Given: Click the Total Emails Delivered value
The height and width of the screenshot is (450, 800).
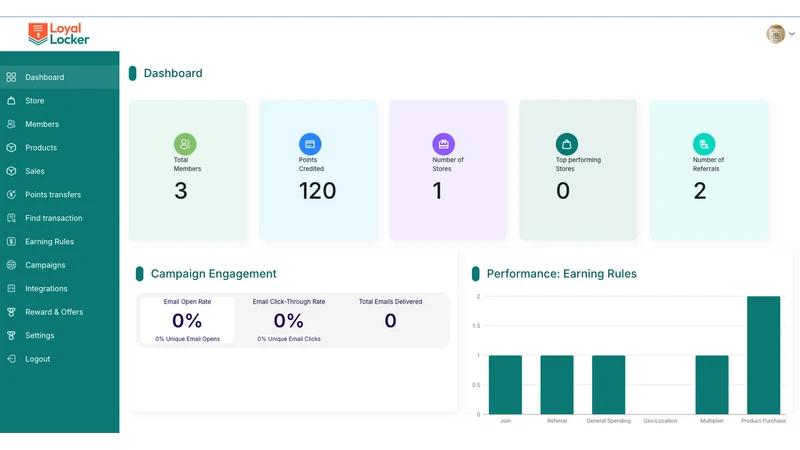Looking at the screenshot, I should point(390,320).
